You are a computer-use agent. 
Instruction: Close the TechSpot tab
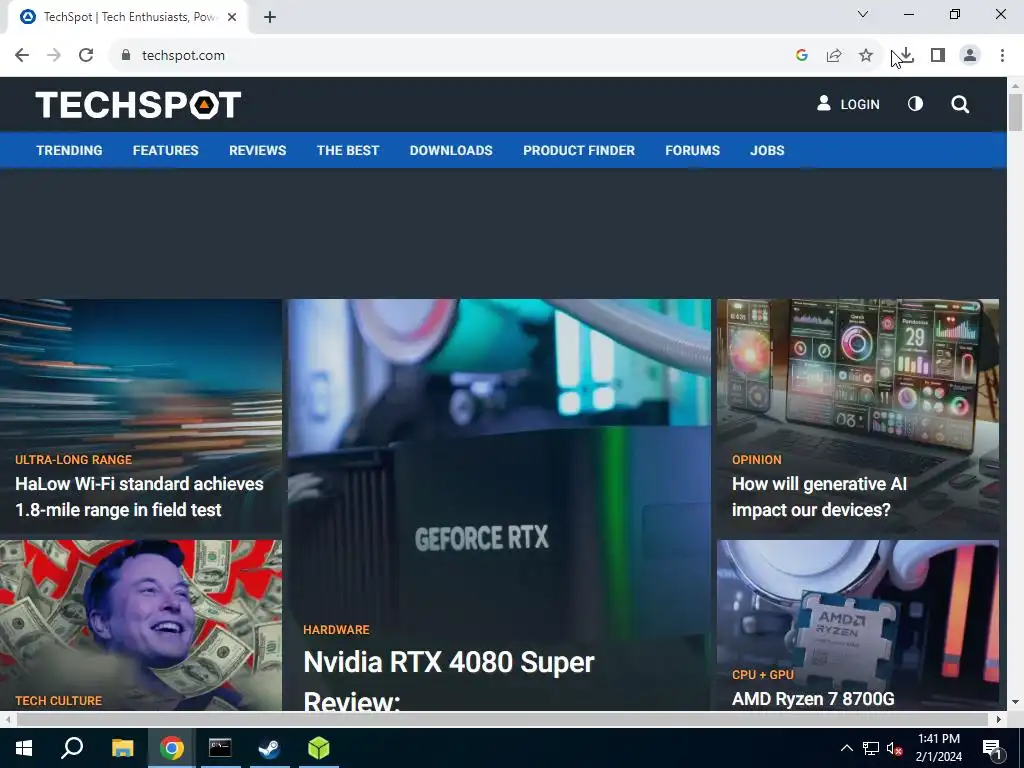[232, 17]
